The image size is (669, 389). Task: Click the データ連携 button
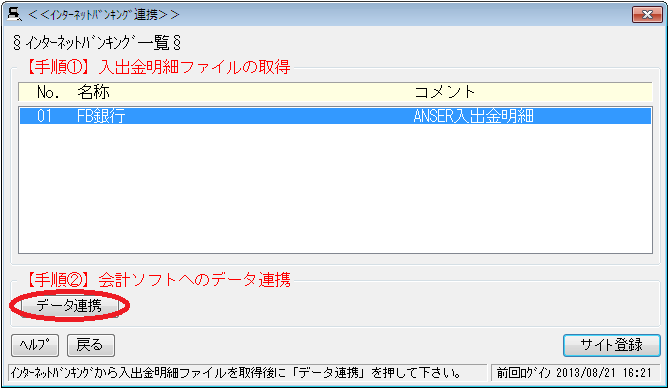point(69,305)
